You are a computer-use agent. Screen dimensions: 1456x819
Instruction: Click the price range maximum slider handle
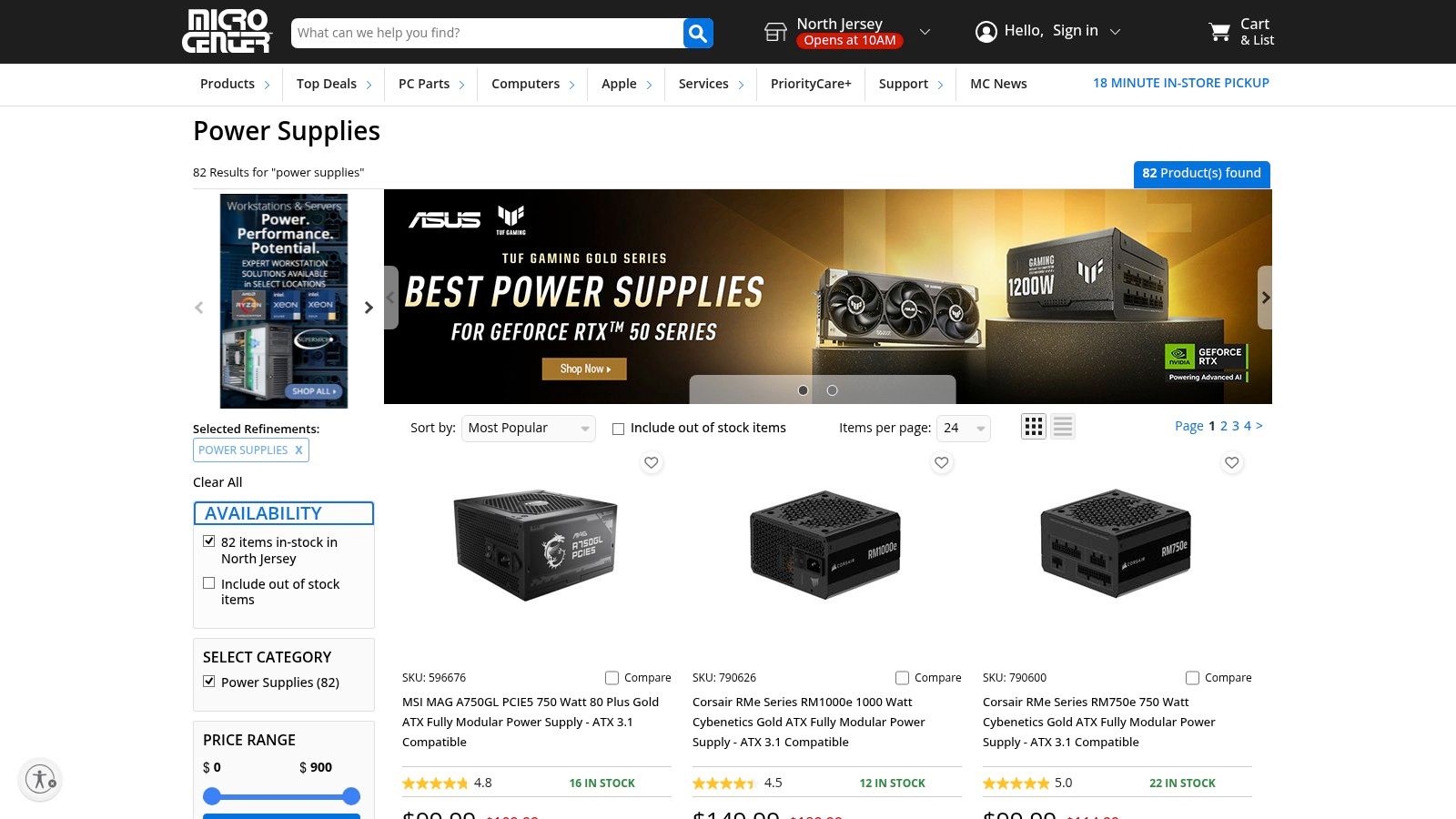[x=351, y=796]
